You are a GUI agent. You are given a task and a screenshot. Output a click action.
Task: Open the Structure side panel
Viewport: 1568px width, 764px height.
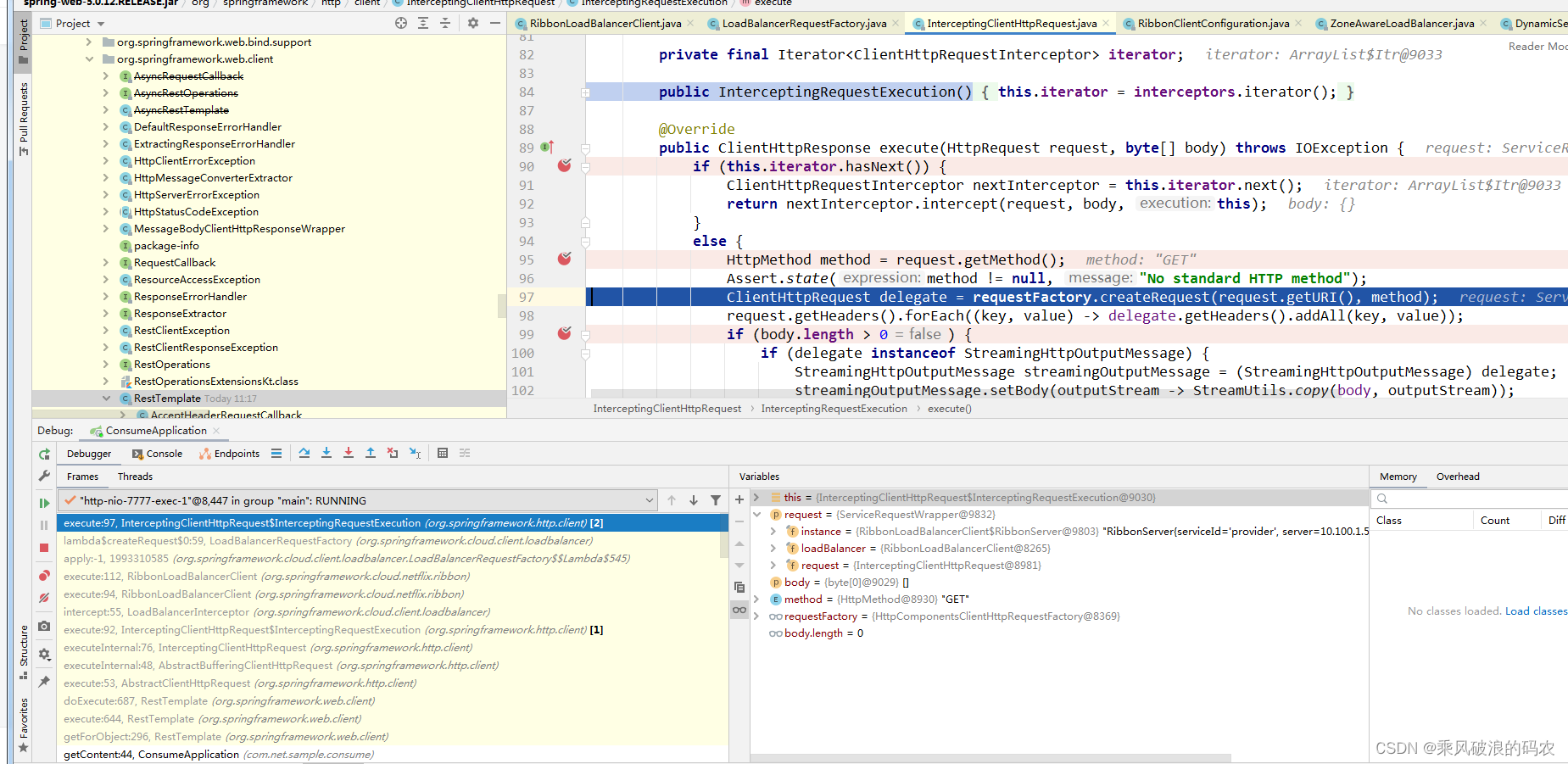click(x=24, y=652)
